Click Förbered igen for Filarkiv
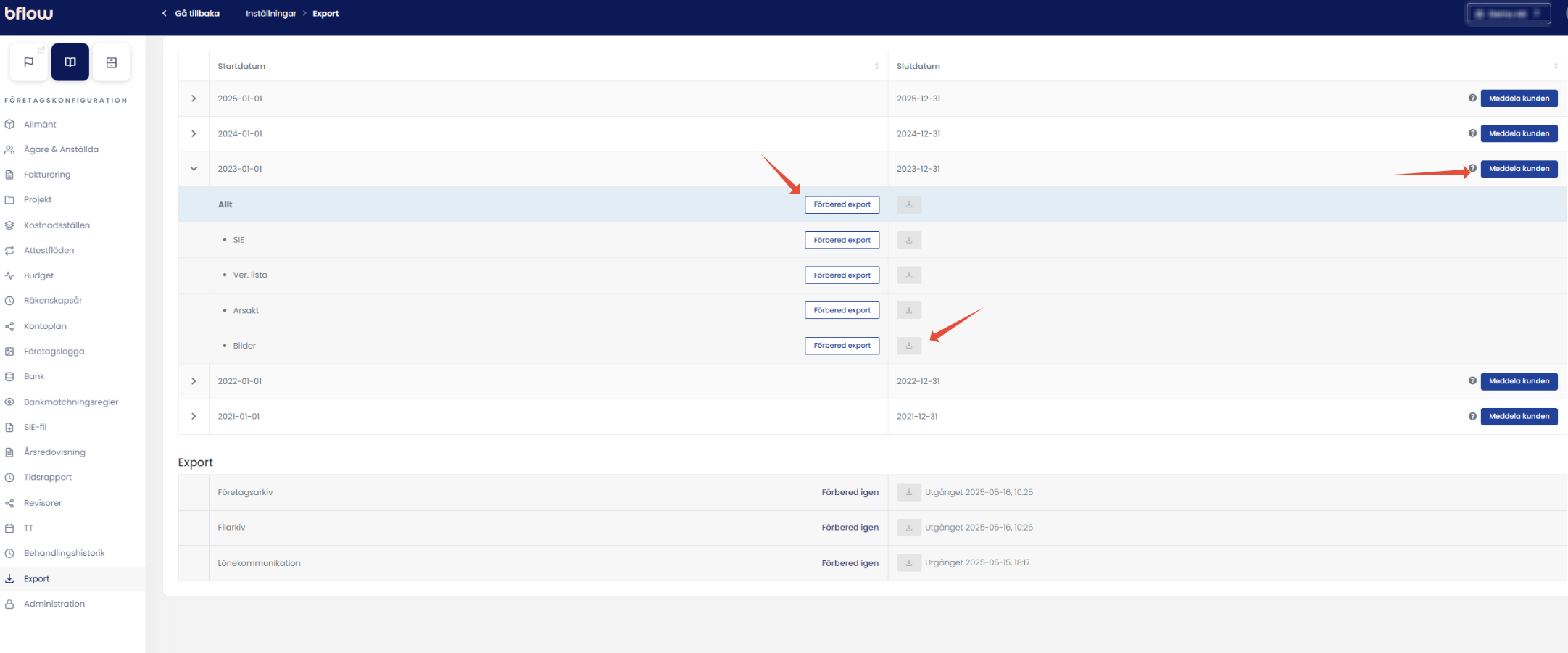Image resolution: width=1568 pixels, height=653 pixels. click(850, 528)
